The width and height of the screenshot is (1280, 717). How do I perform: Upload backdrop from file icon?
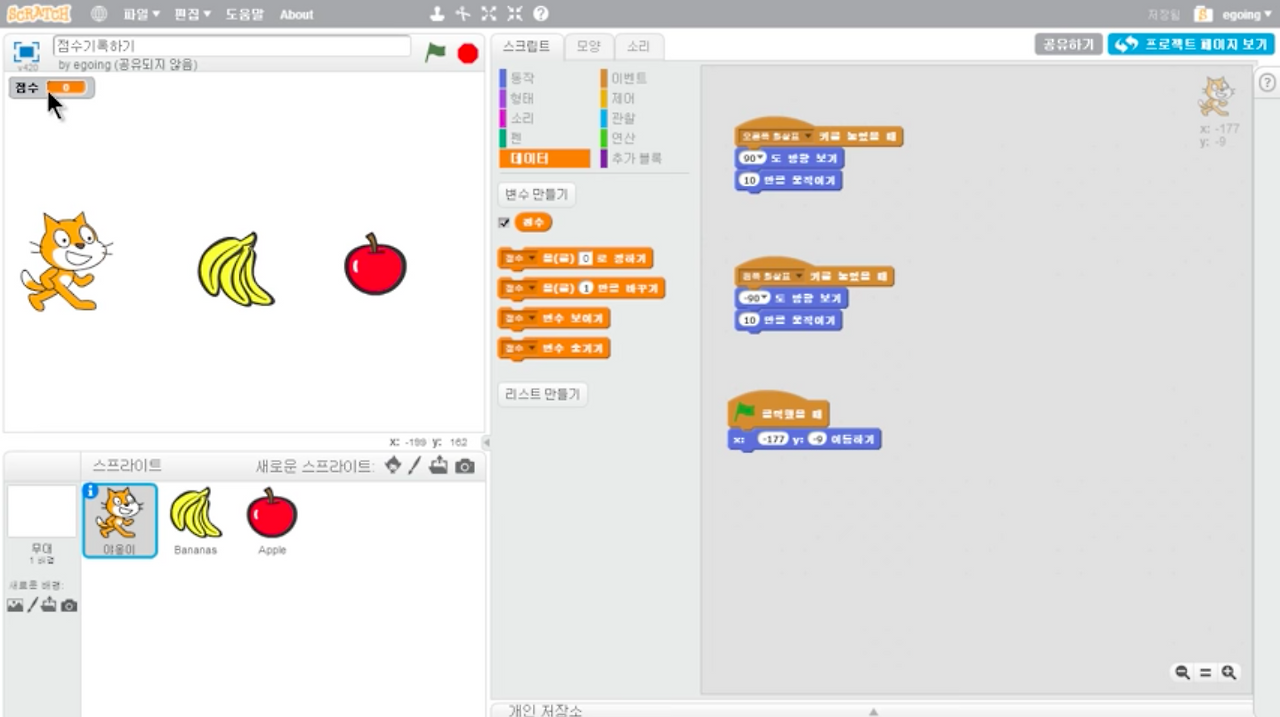[x=49, y=605]
